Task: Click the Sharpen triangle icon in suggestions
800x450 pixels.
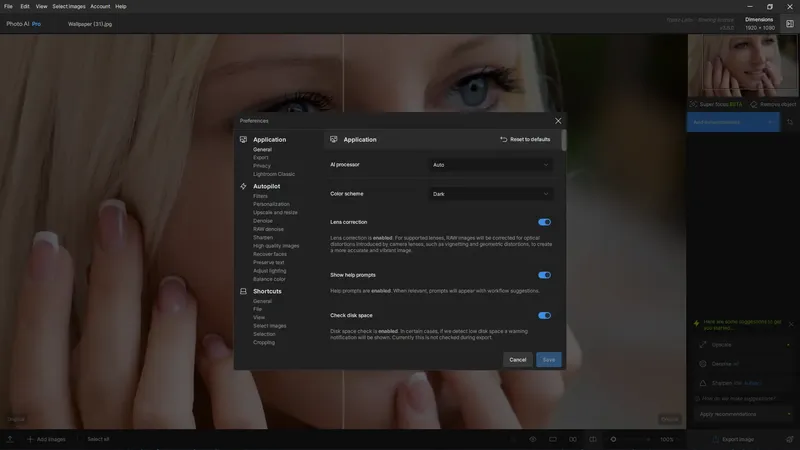Action: coord(703,383)
